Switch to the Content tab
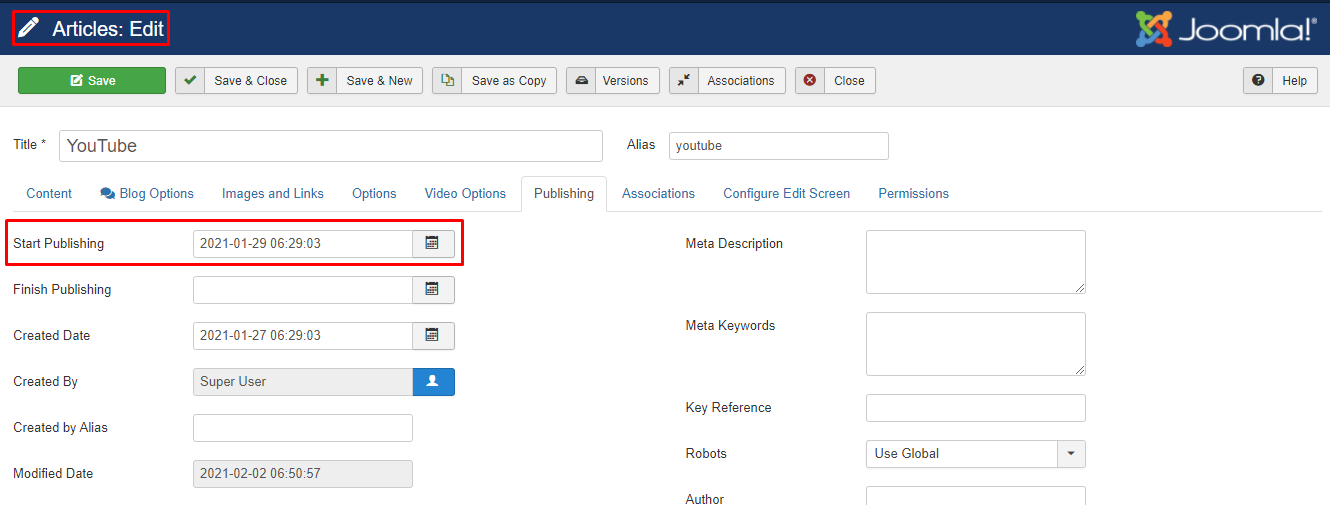The image size is (1330, 505). (x=49, y=194)
